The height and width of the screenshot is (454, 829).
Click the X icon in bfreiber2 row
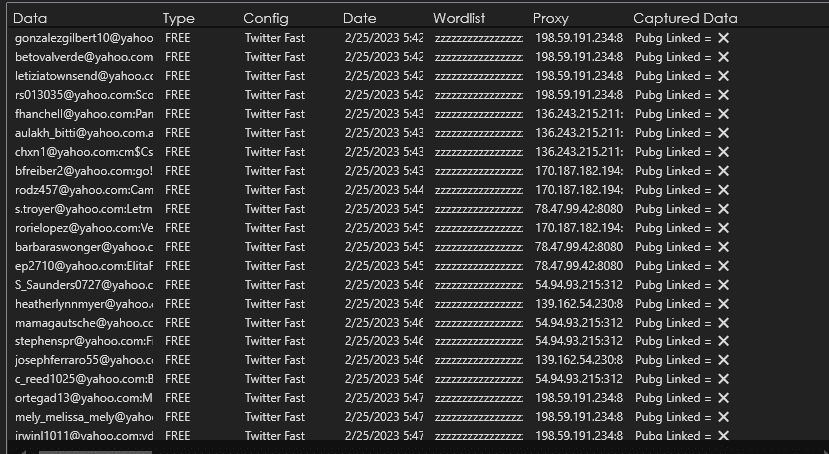pos(723,171)
